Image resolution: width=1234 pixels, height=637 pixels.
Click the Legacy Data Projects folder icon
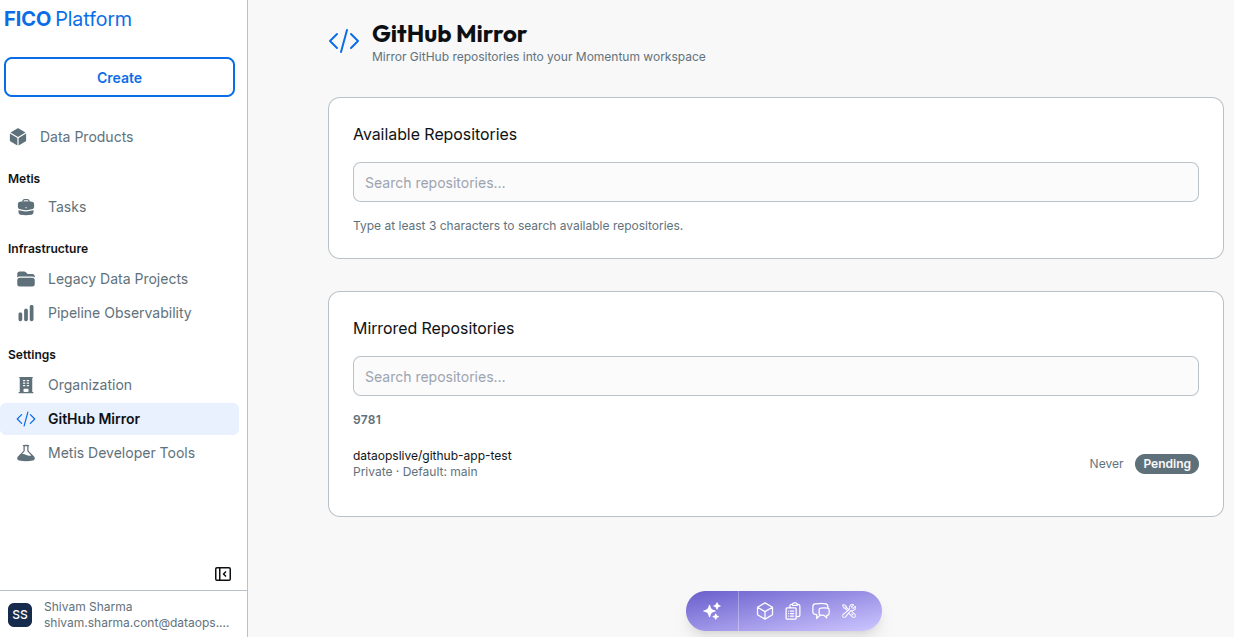[x=26, y=279]
